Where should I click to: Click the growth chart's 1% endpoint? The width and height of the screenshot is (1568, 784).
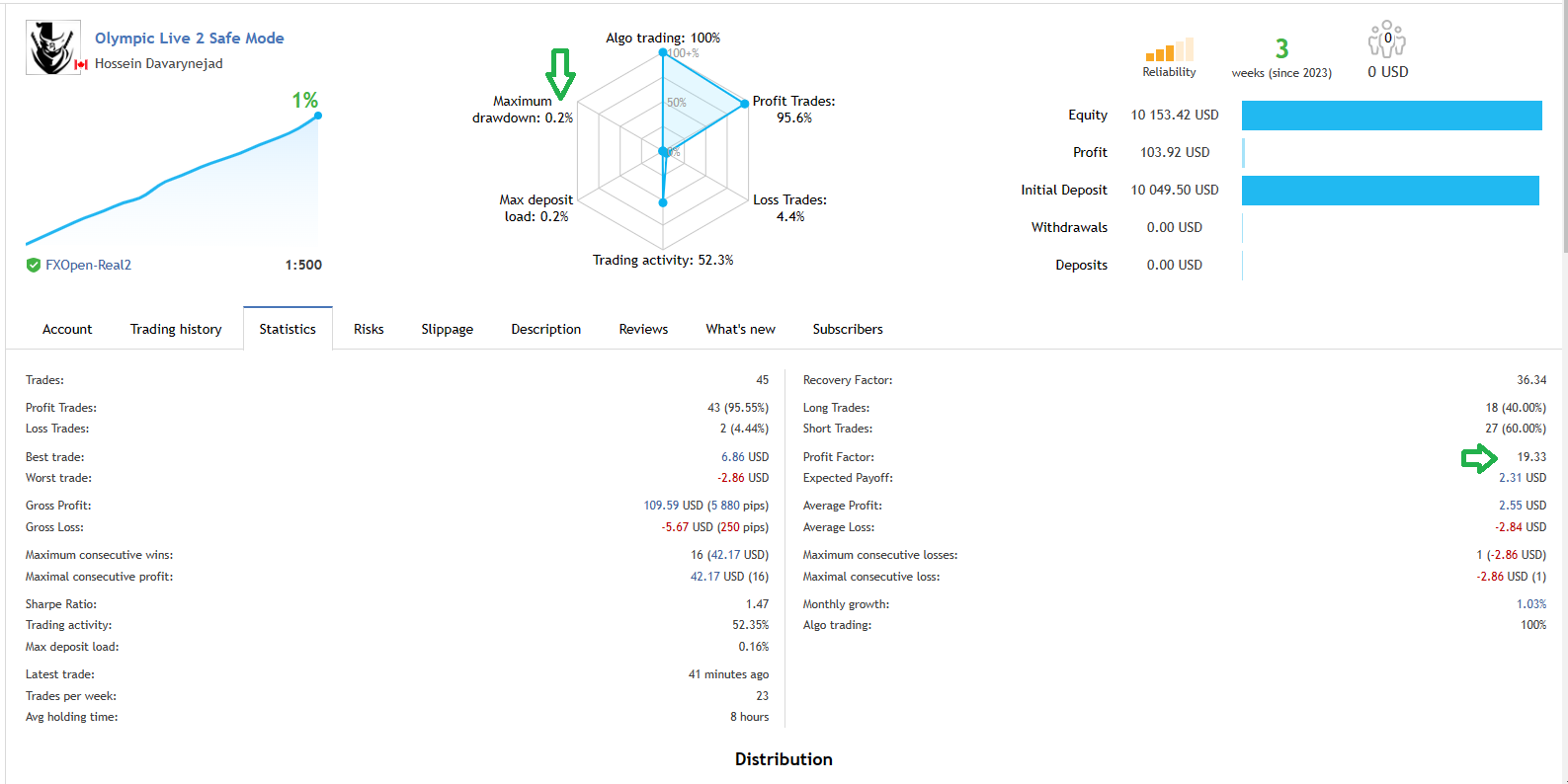[x=318, y=116]
